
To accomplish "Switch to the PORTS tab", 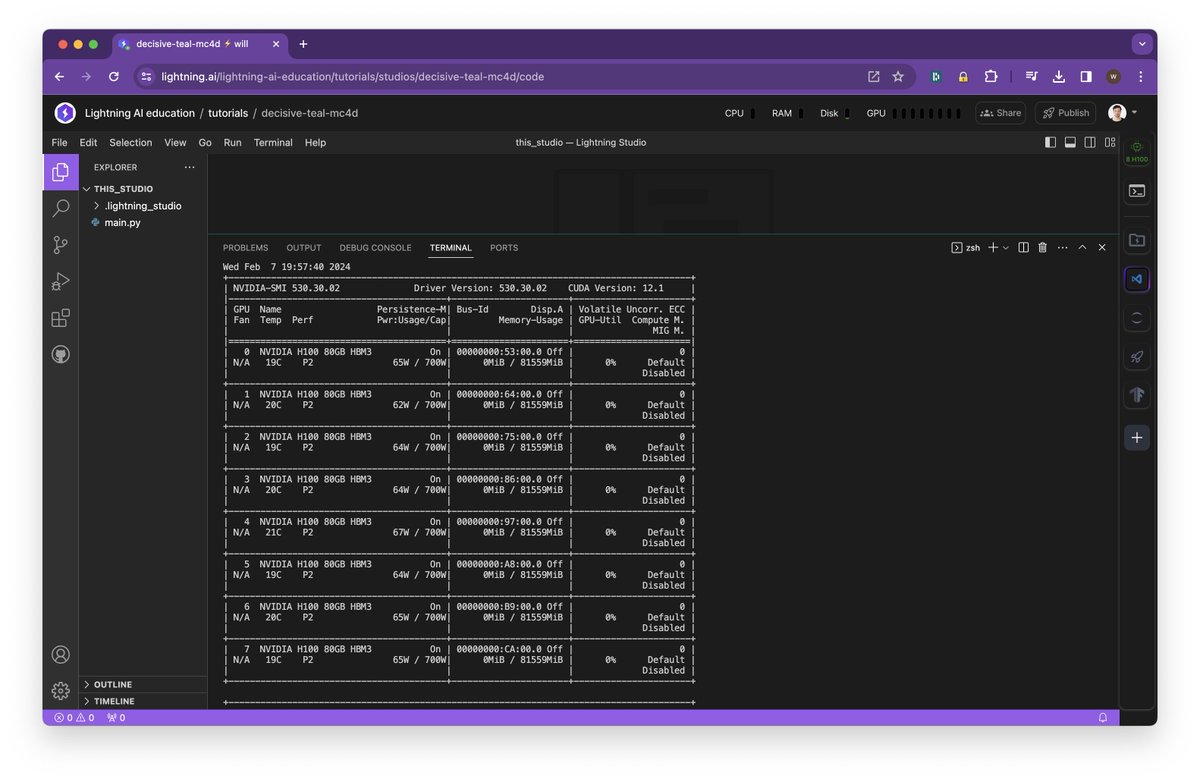I will point(504,247).
